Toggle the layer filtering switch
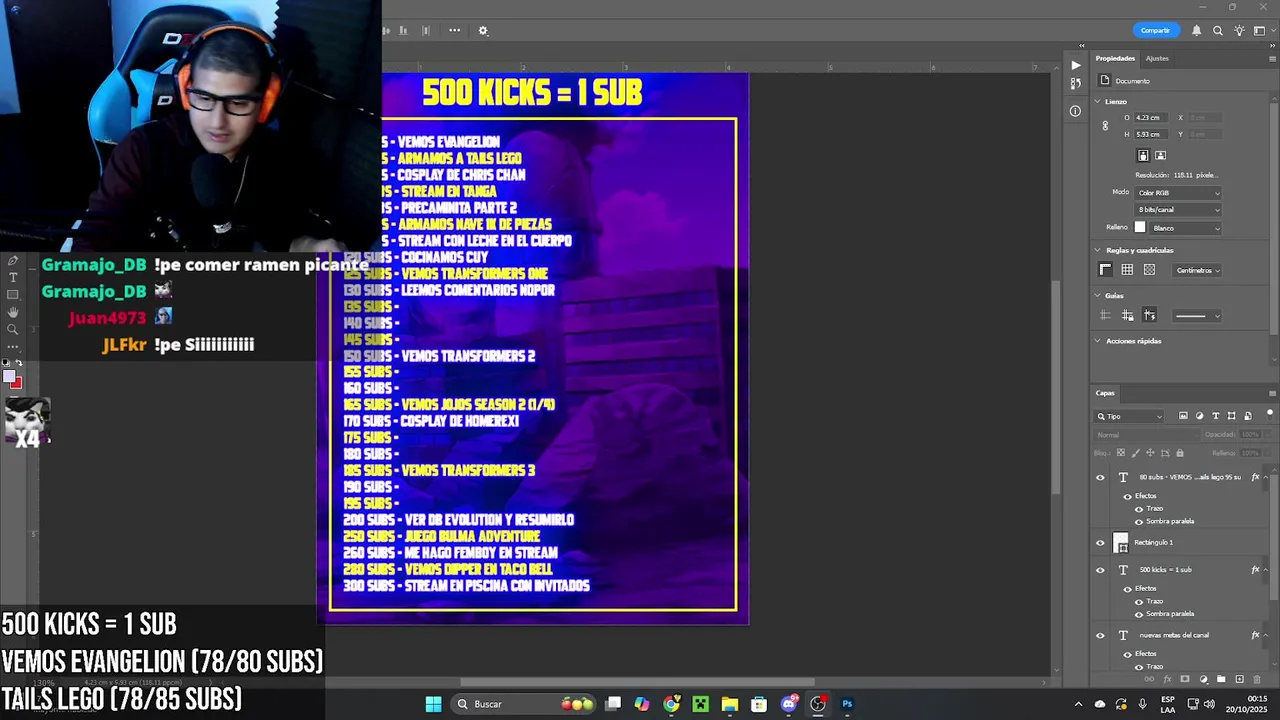1280x720 pixels. click(1270, 414)
